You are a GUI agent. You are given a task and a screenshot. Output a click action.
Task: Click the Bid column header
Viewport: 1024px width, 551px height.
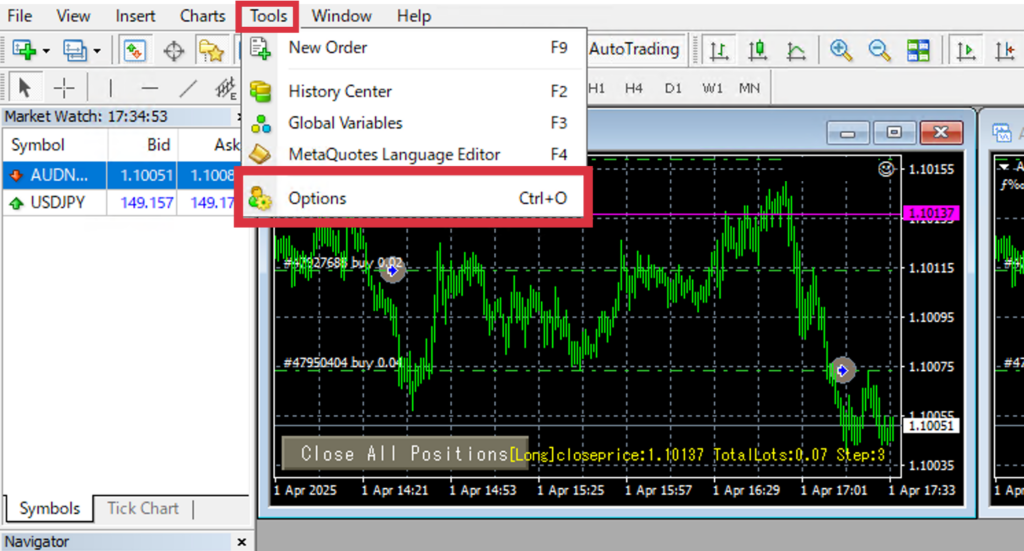pos(143,145)
